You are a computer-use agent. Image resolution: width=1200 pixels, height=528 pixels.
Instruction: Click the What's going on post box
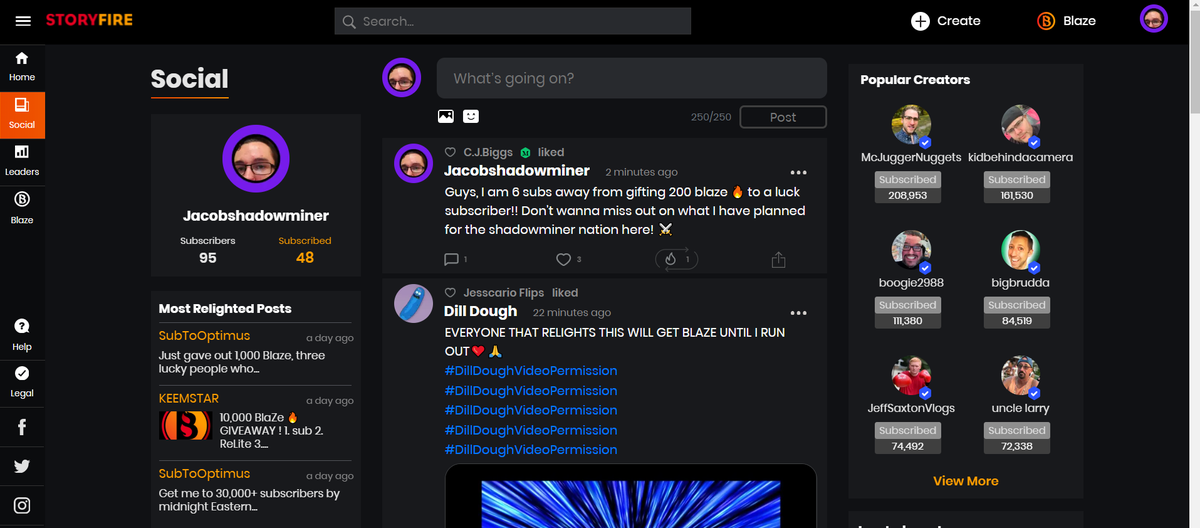631,78
